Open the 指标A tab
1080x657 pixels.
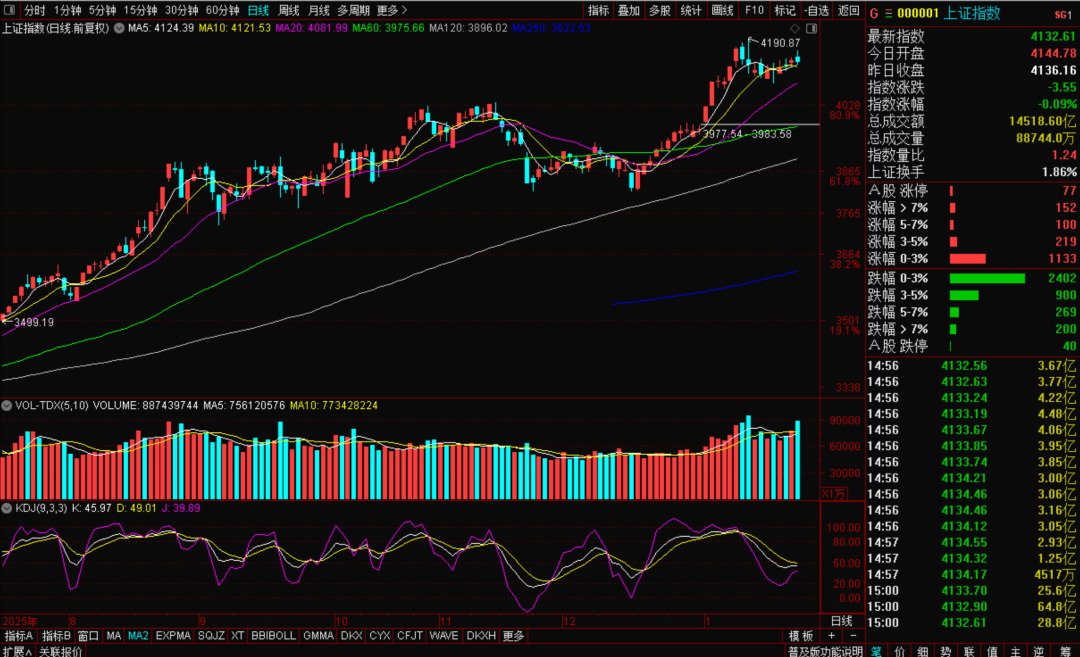pyautogui.click(x=19, y=636)
